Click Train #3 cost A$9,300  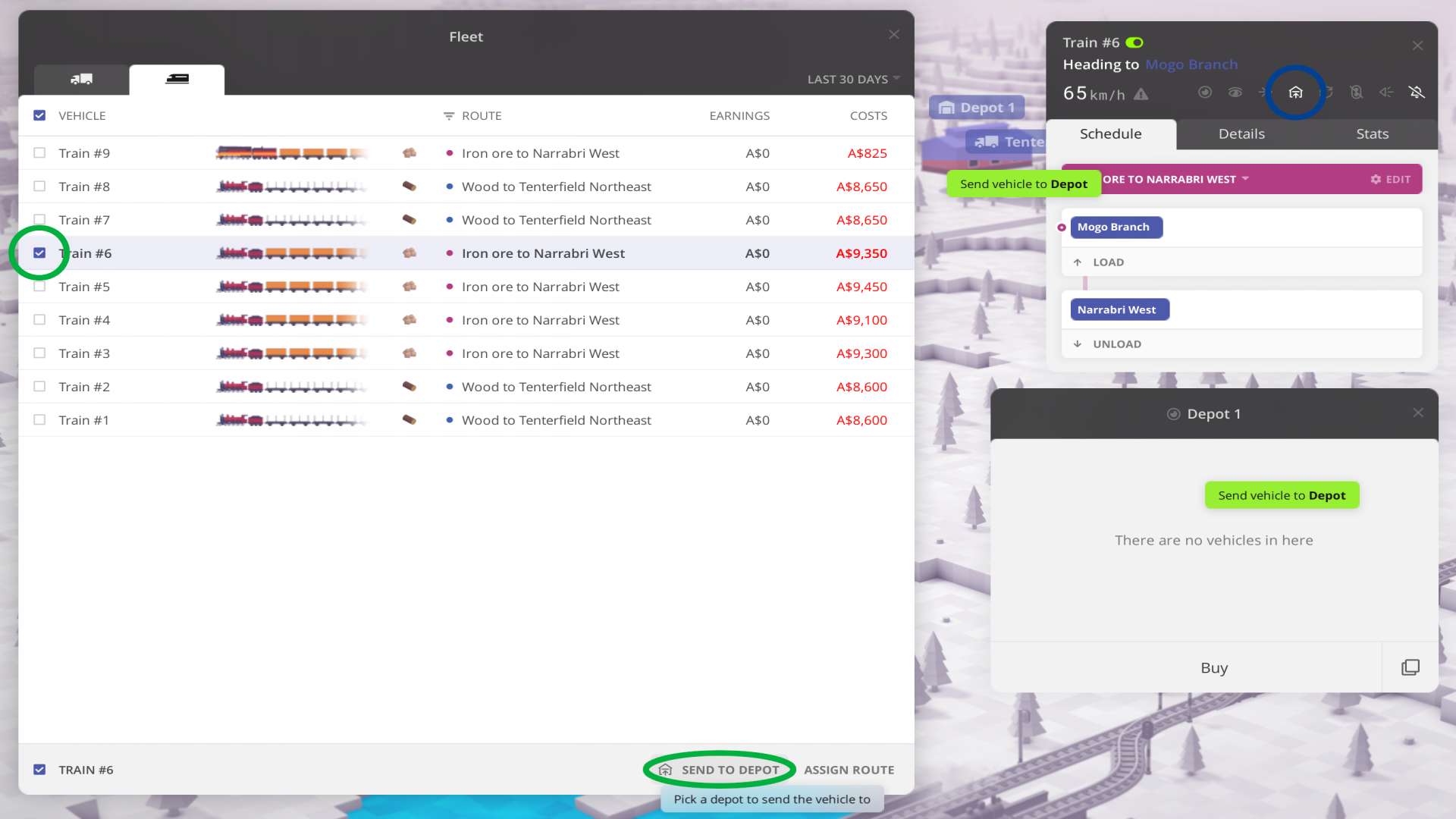[x=861, y=353]
